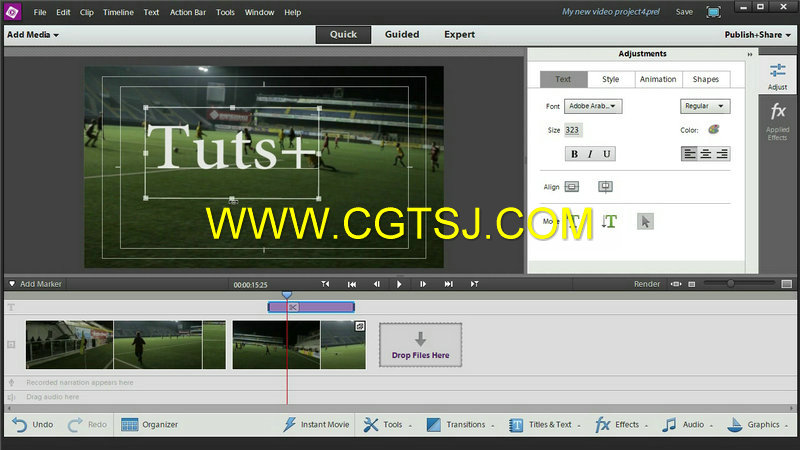Click the purple title clip on timeline

pyautogui.click(x=311, y=307)
